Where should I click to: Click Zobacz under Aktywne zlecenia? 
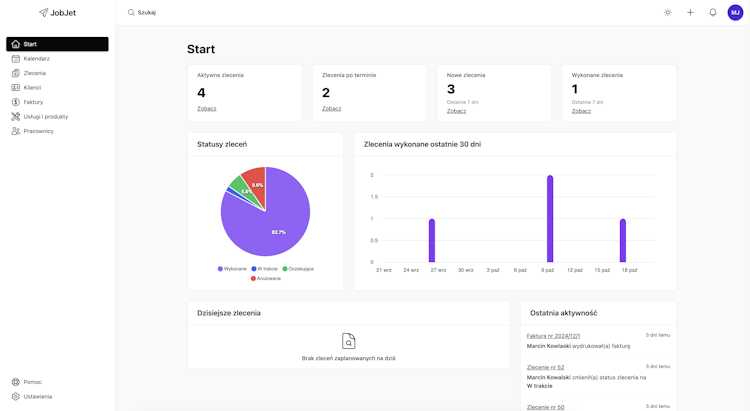[207, 109]
